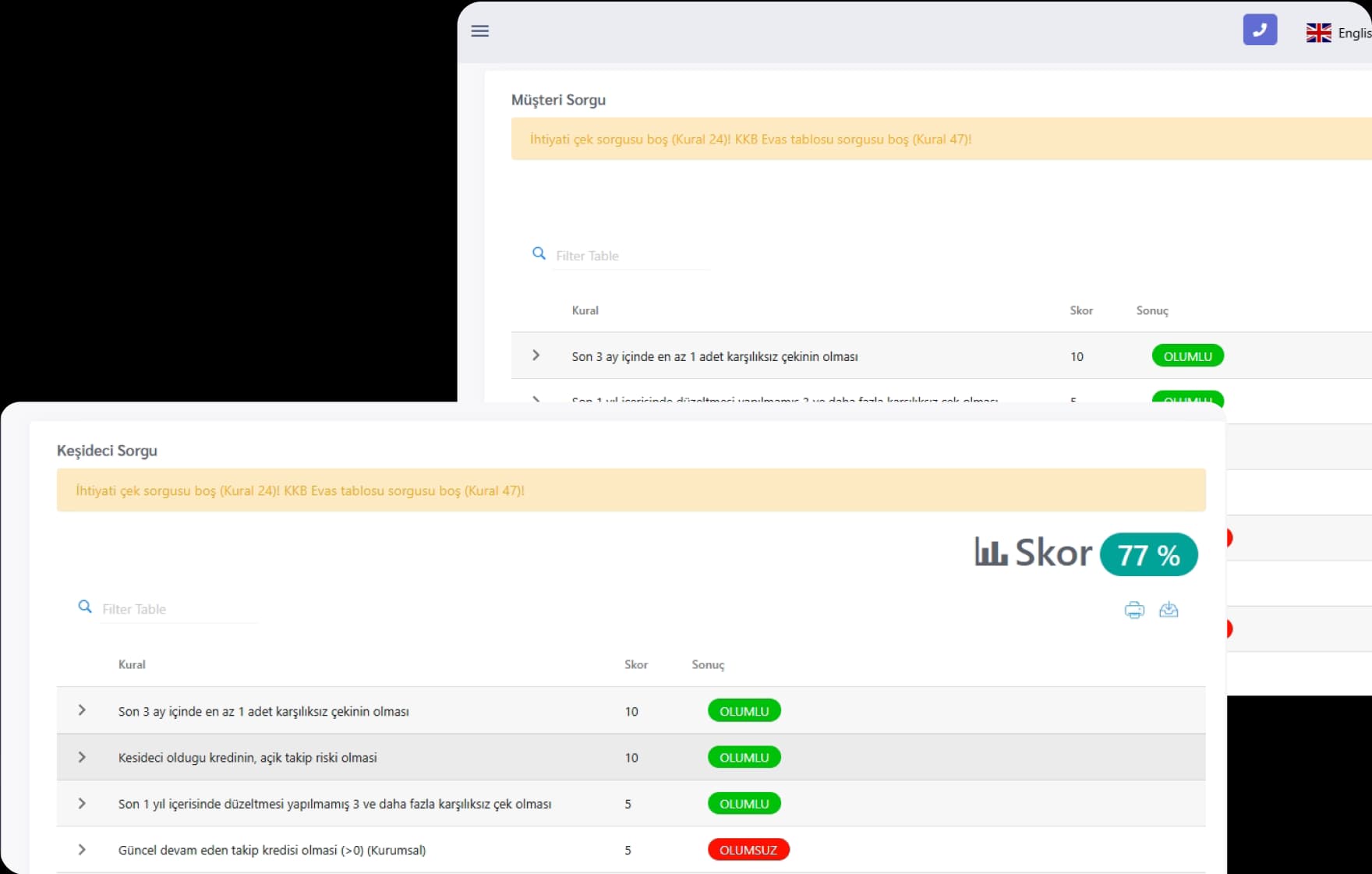This screenshot has height=874, width=1372.
Task: Print the Keşideci Sorgu table
Action: (x=1134, y=610)
